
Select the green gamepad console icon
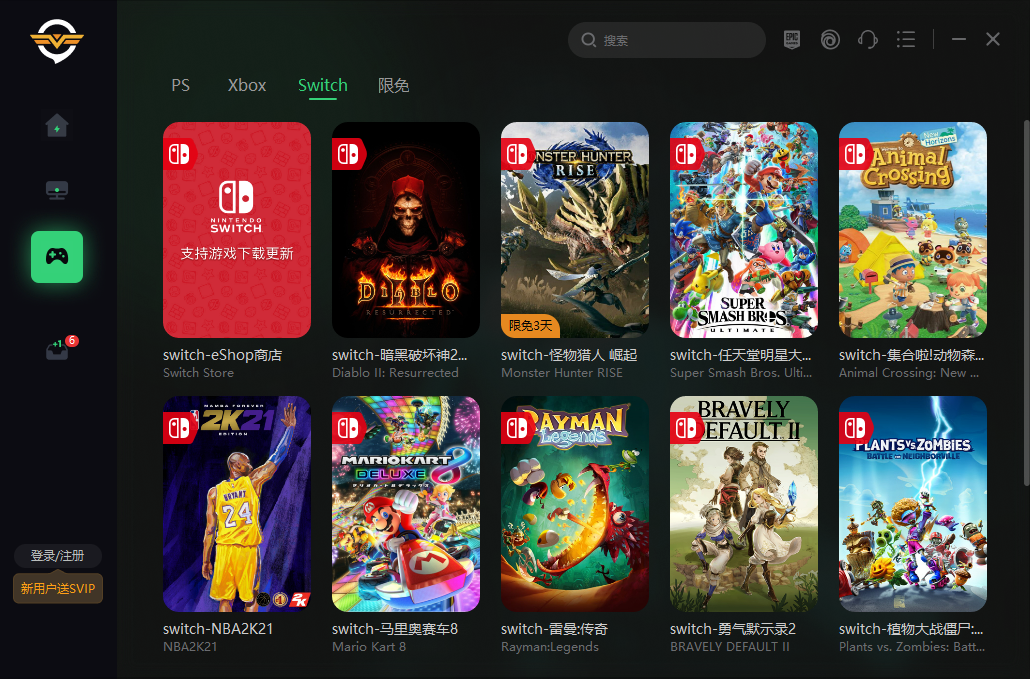tap(57, 257)
